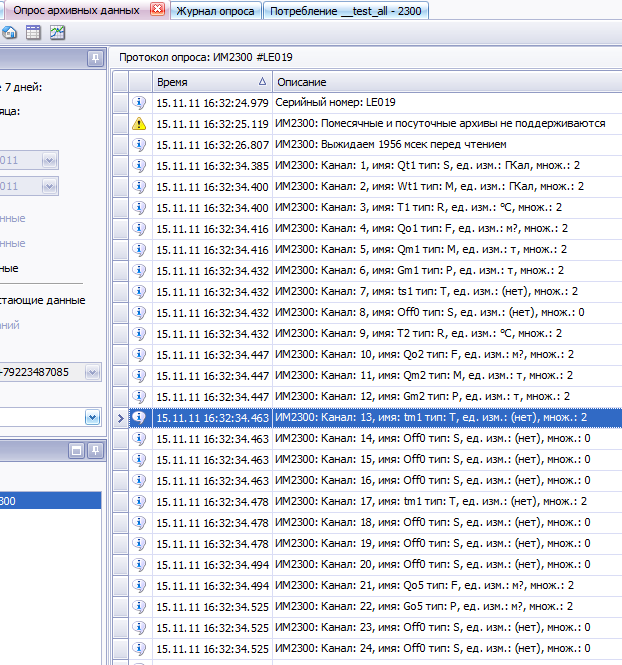
Task: Click info icon of Канал: 9 row
Action: (x=139, y=333)
